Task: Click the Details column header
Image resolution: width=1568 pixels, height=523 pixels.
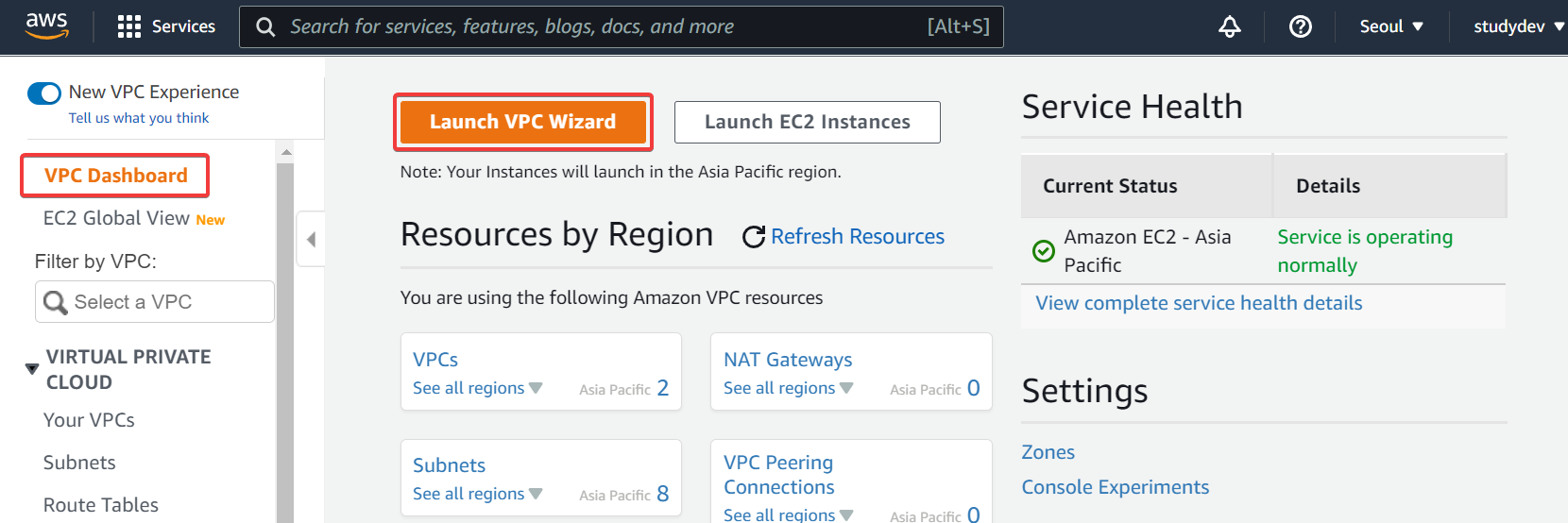Action: pos(1328,186)
